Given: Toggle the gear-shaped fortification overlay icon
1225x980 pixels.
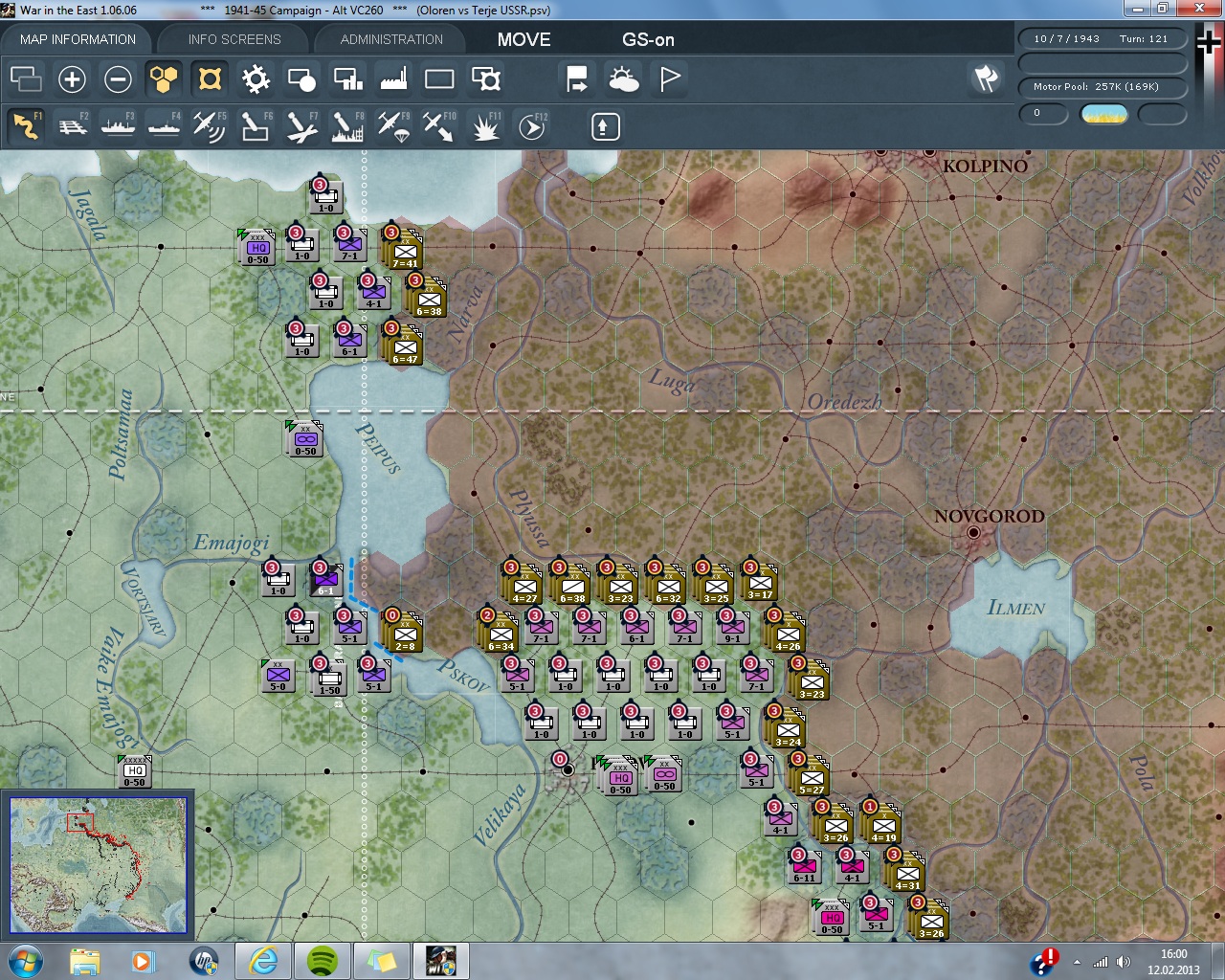Looking at the screenshot, I should pyautogui.click(x=256, y=79).
